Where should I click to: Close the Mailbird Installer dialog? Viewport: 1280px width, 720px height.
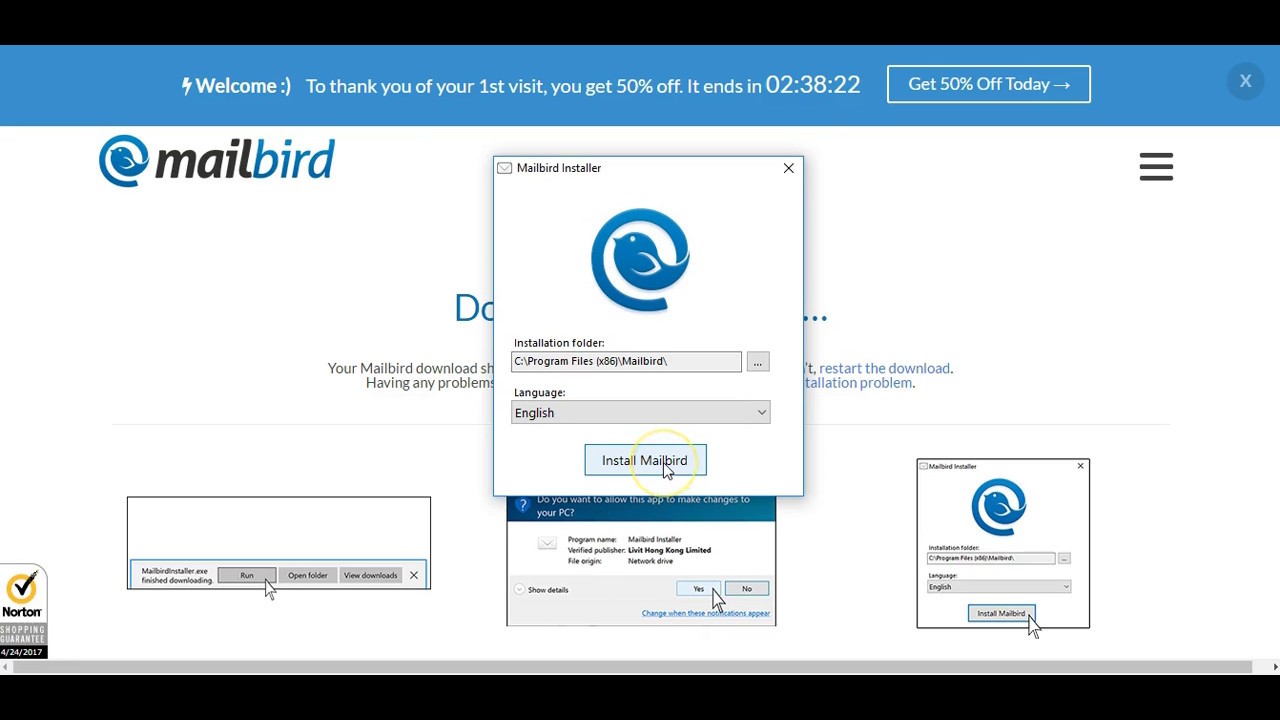pyautogui.click(x=789, y=168)
